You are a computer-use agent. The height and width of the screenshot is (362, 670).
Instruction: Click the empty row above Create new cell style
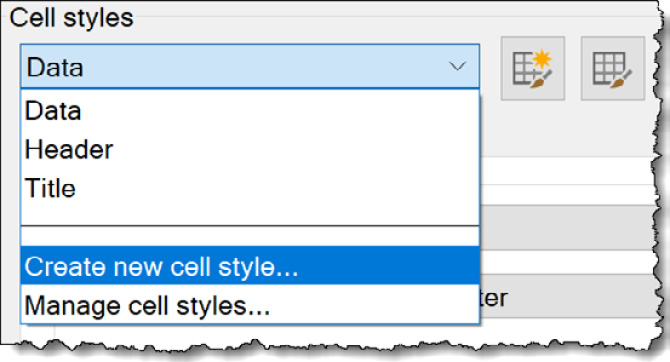coord(250,236)
